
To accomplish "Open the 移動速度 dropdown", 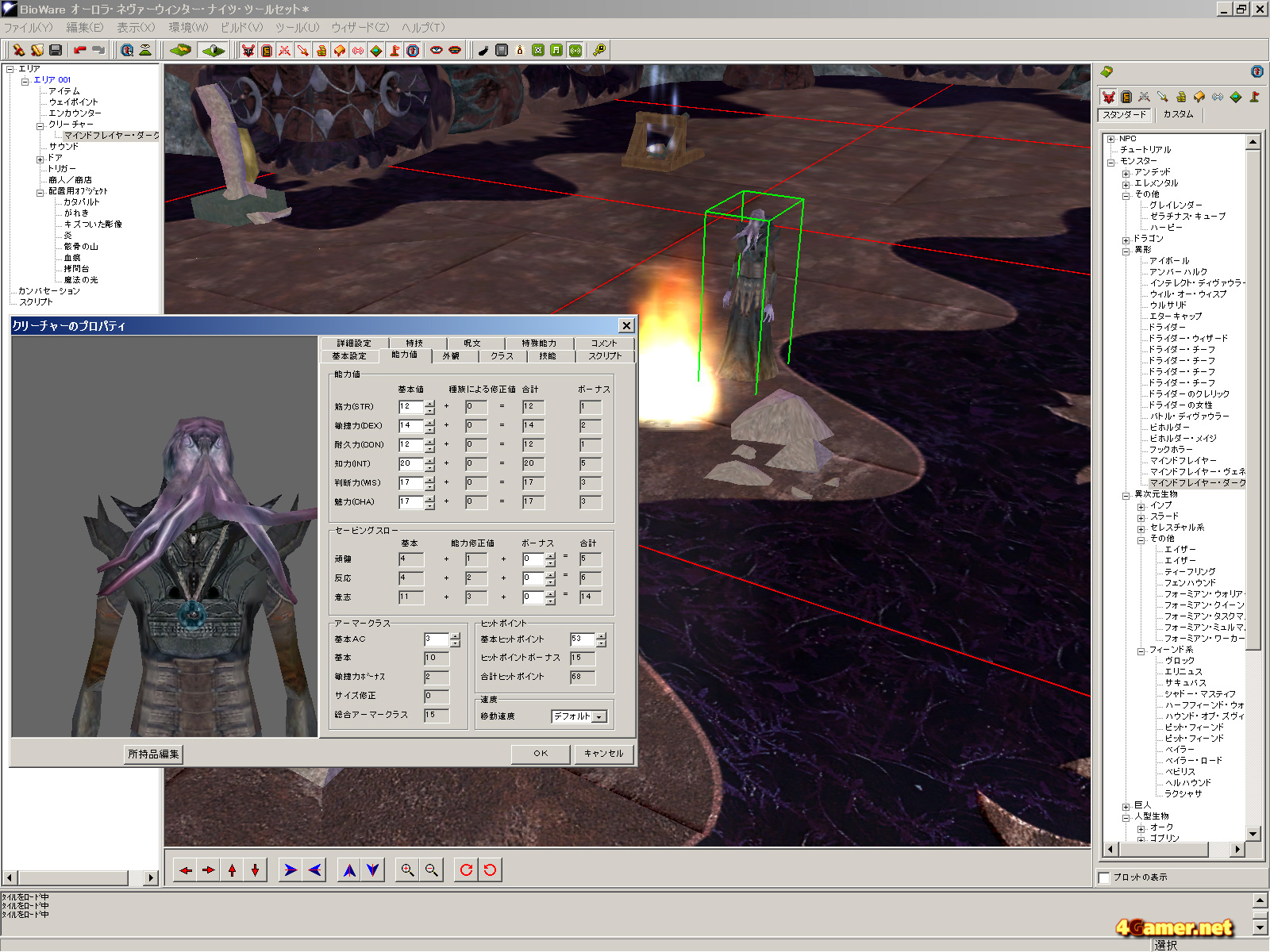I will (x=599, y=716).
